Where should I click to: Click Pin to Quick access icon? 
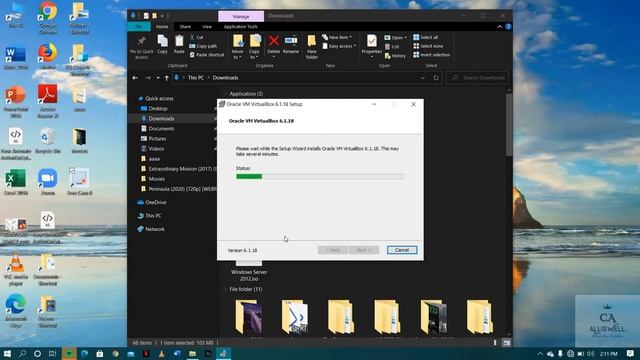coord(142,41)
